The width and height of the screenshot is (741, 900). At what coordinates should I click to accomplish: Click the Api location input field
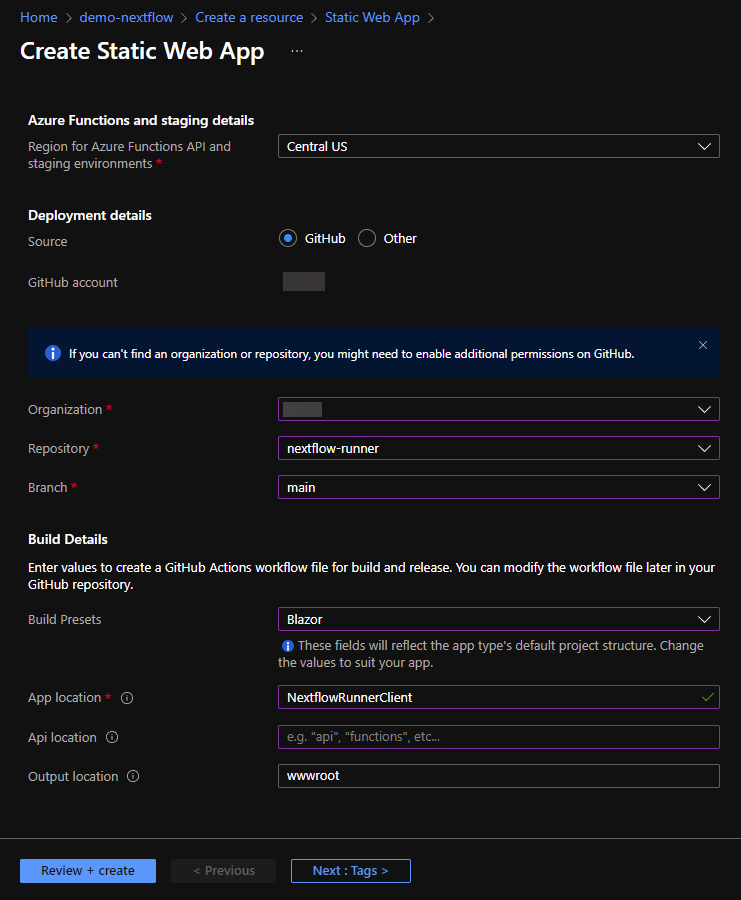coord(499,737)
